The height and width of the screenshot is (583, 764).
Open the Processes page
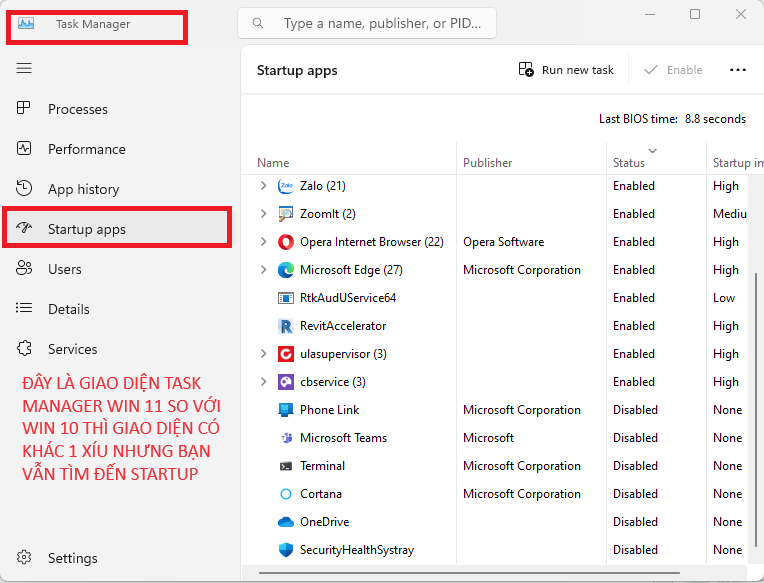(x=77, y=109)
